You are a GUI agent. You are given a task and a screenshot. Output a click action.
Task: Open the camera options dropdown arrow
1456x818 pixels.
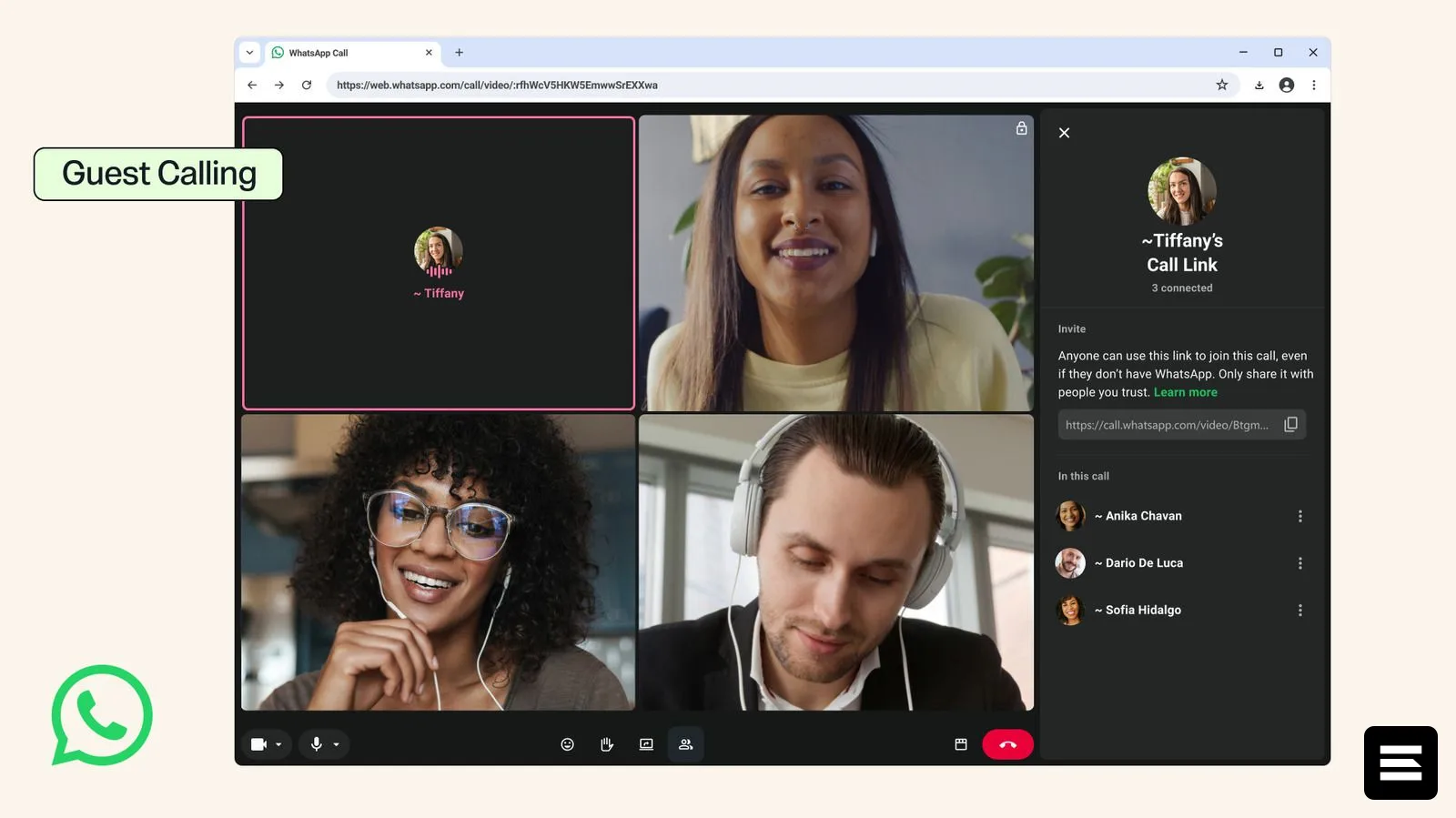point(278,744)
